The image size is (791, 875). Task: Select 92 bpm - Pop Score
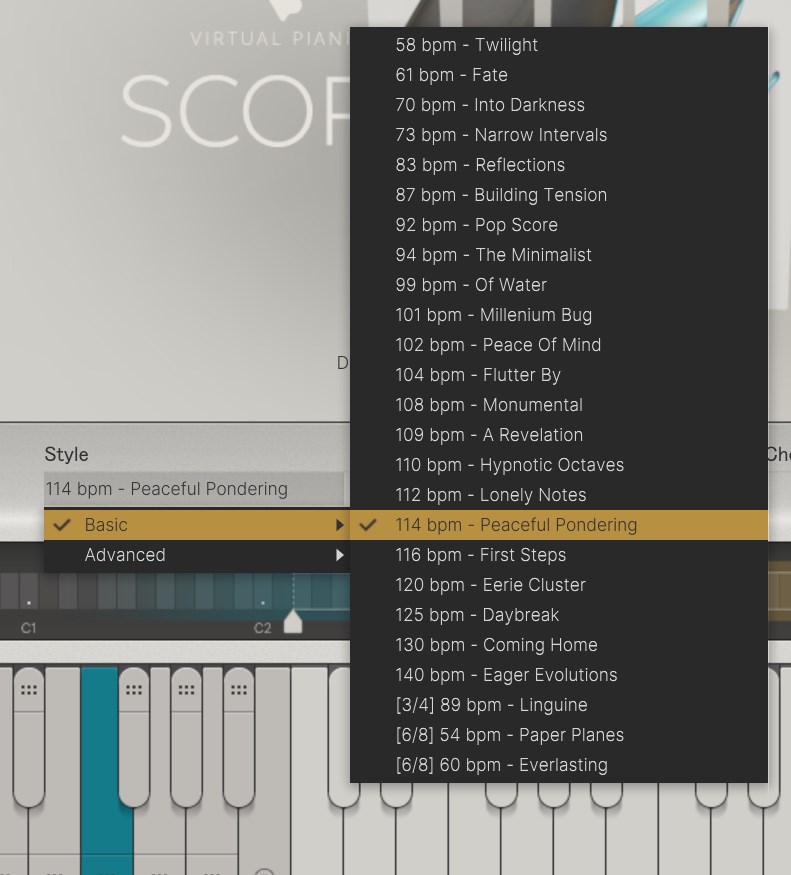(476, 225)
